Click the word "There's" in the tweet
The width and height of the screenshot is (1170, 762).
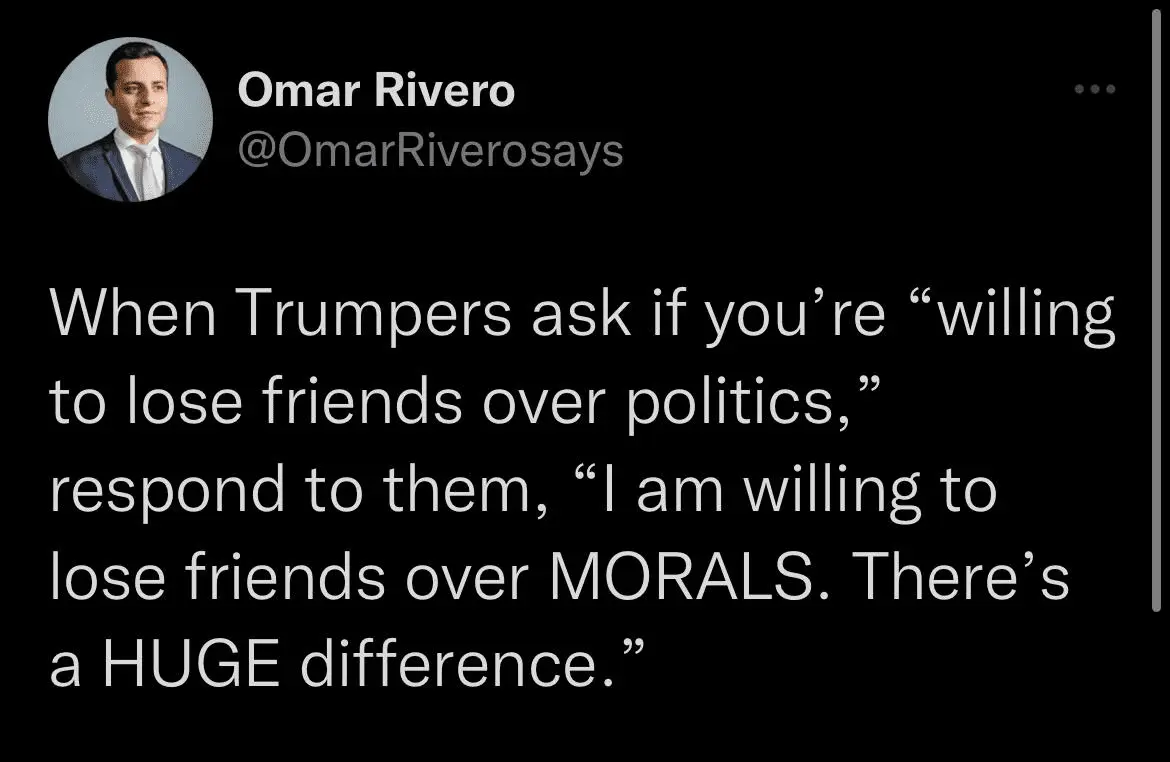963,576
